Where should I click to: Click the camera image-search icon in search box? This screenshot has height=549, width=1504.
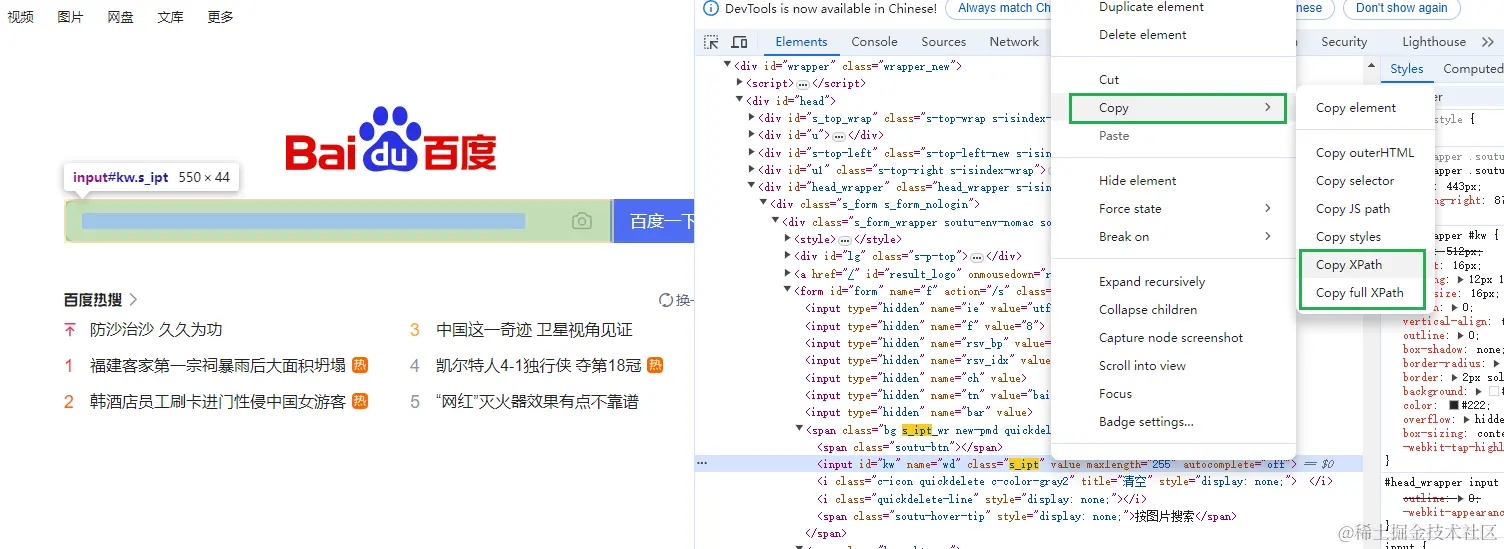point(582,221)
